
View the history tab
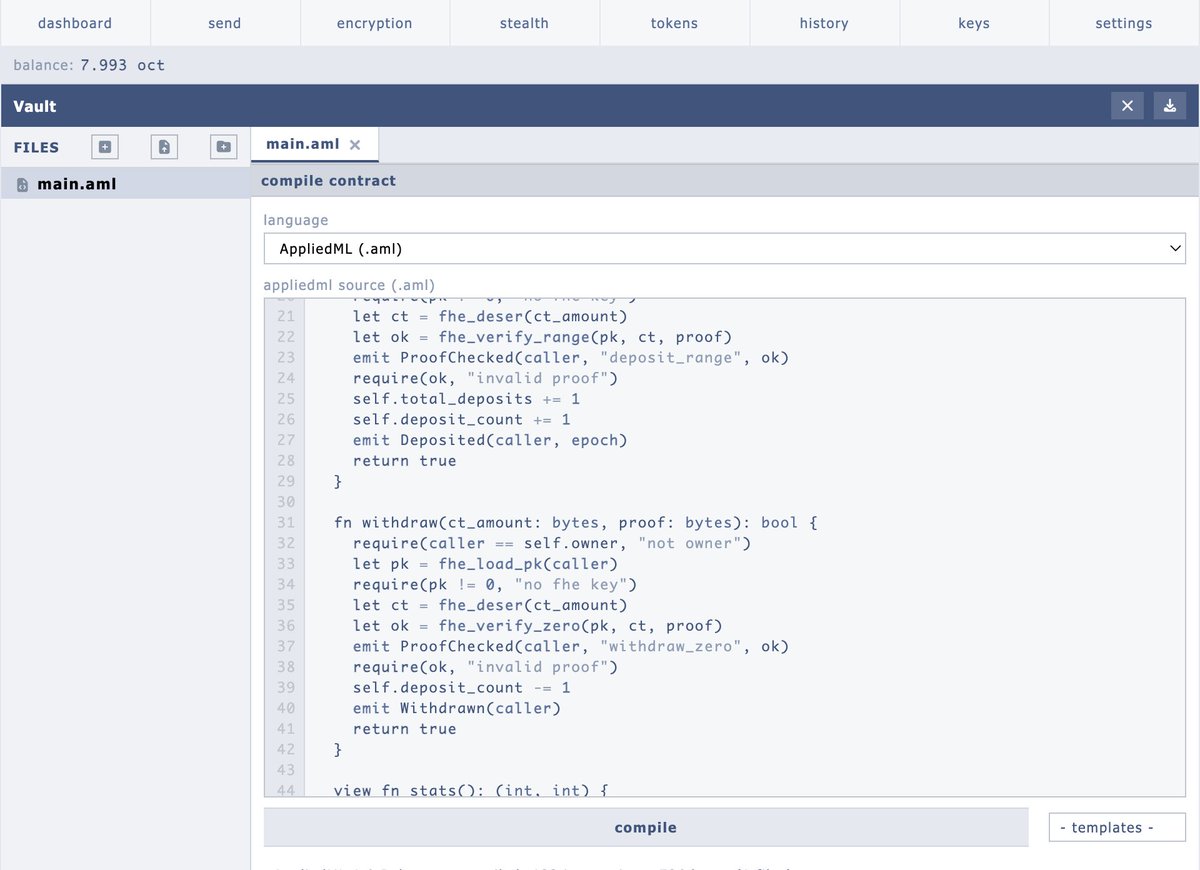tap(824, 23)
